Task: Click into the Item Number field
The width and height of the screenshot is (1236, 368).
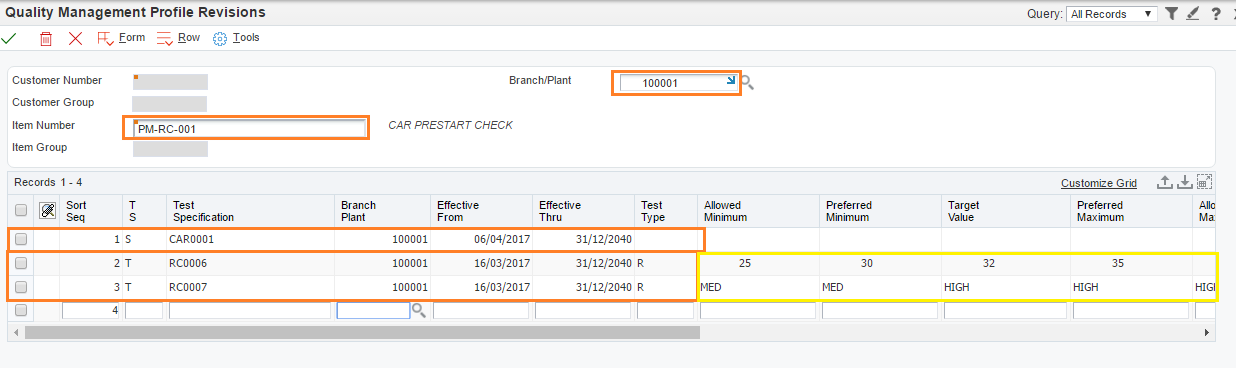Action: pos(250,128)
